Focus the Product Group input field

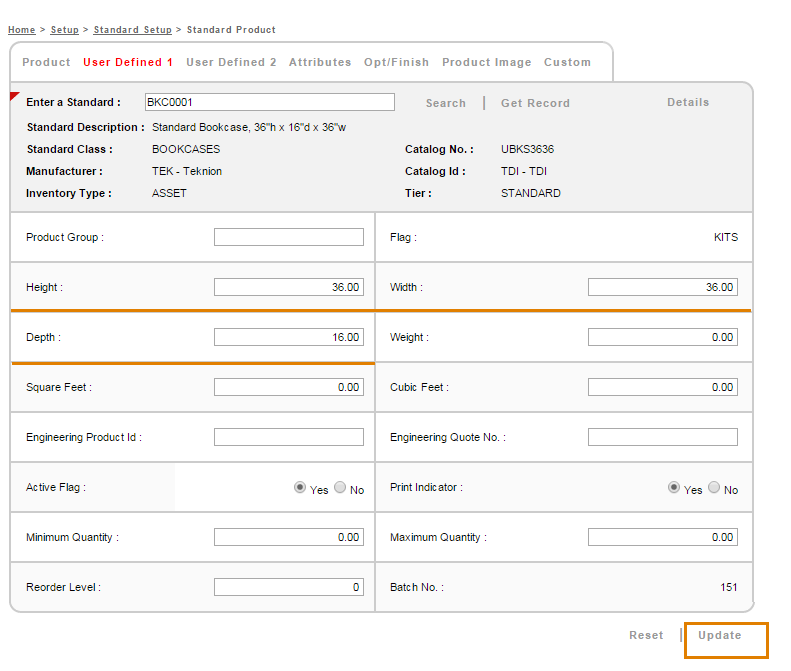pyautogui.click(x=289, y=237)
